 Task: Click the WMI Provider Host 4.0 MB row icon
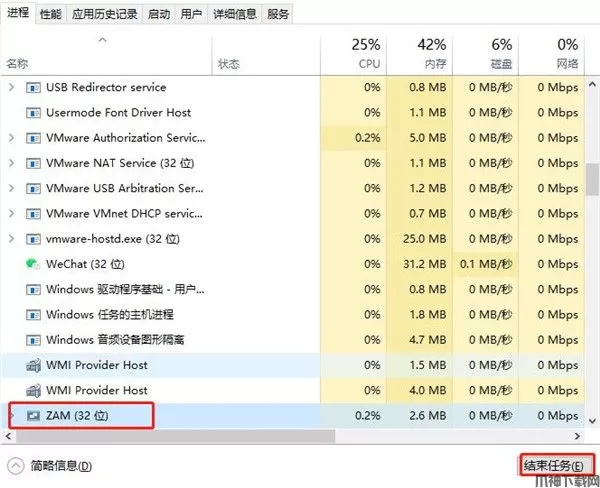click(33, 391)
